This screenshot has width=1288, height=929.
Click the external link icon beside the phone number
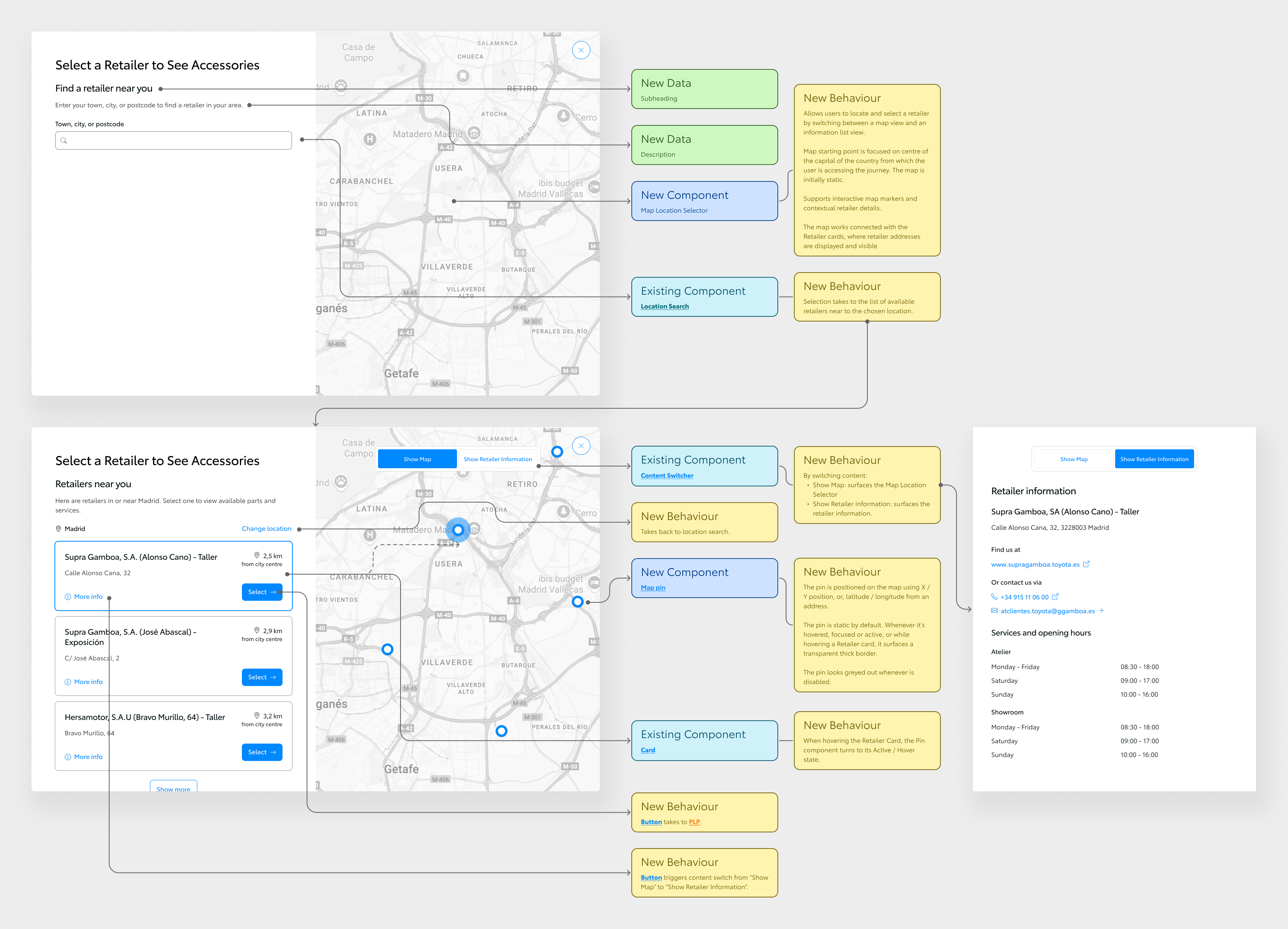[x=1055, y=597]
